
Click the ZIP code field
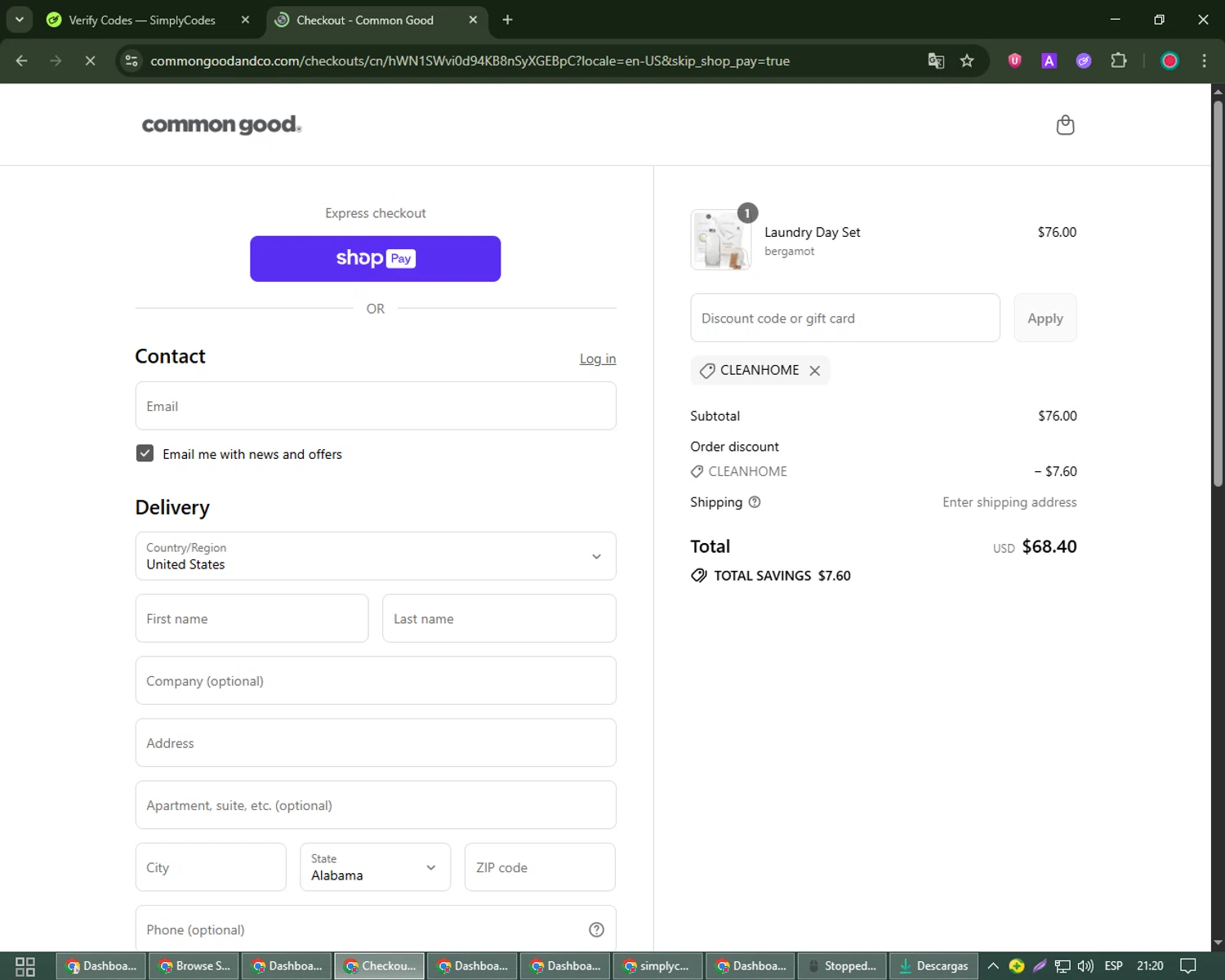tap(540, 867)
